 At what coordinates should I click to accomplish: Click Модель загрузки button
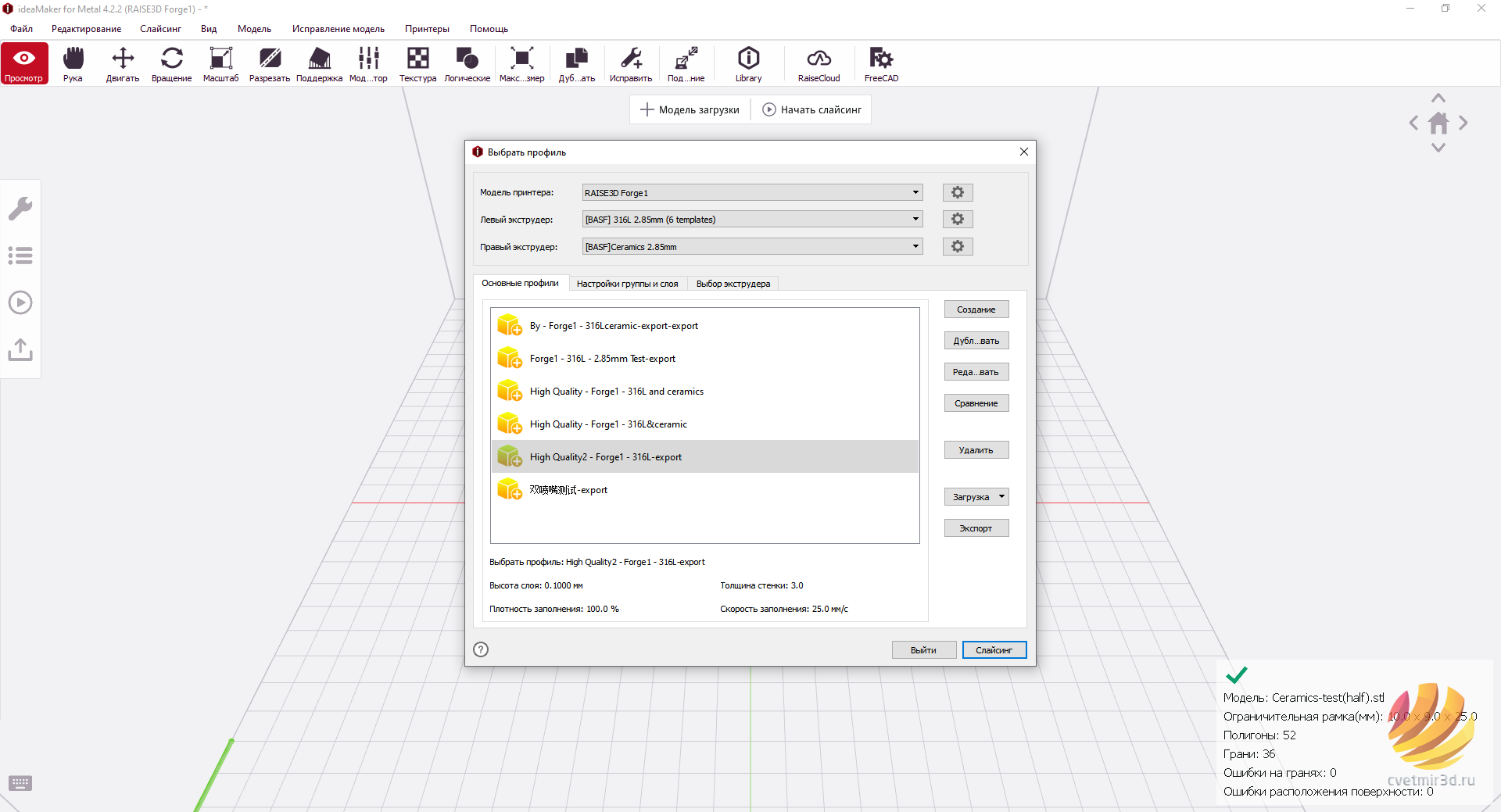[690, 109]
